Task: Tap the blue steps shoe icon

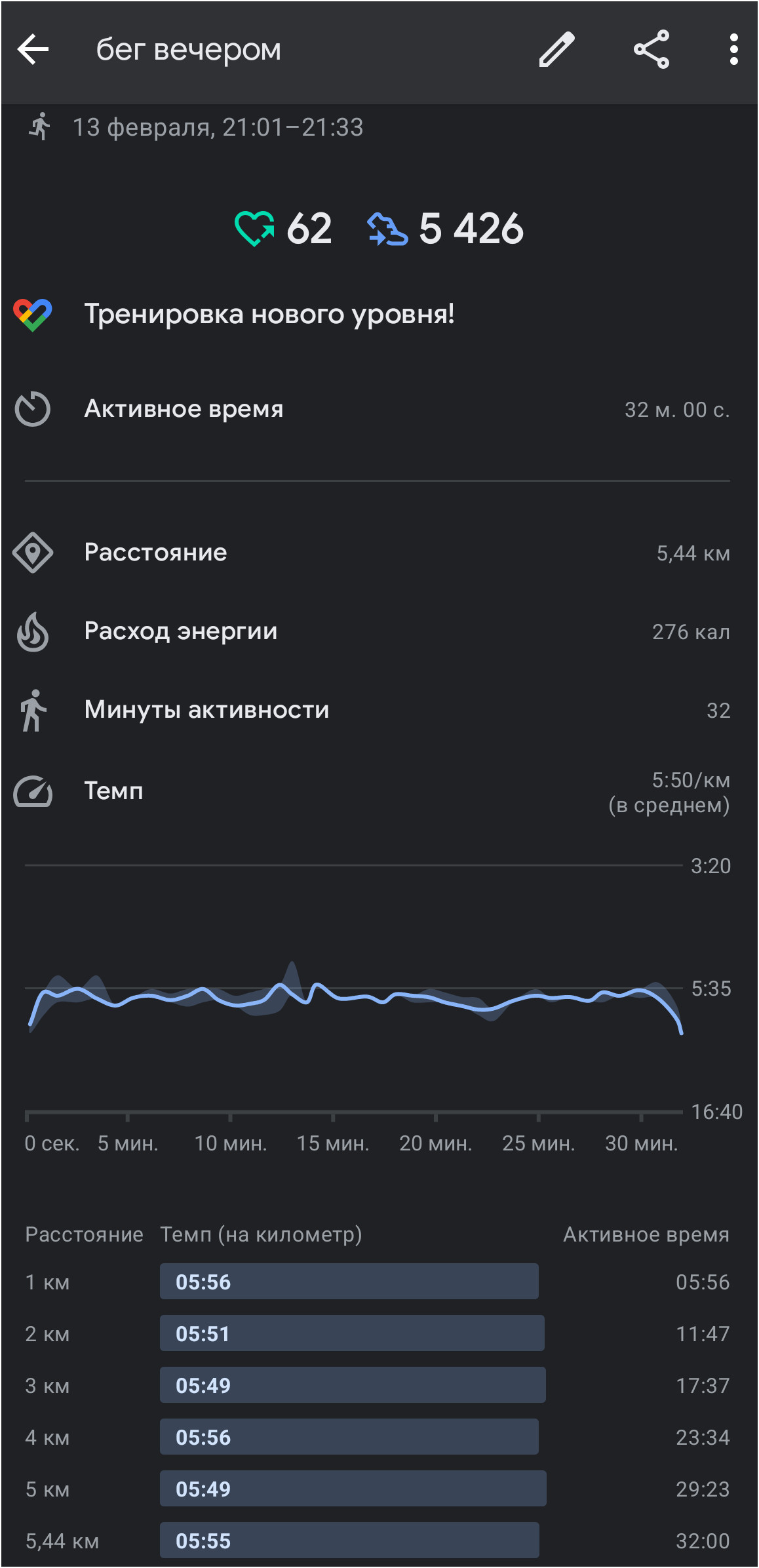Action: 387,229
